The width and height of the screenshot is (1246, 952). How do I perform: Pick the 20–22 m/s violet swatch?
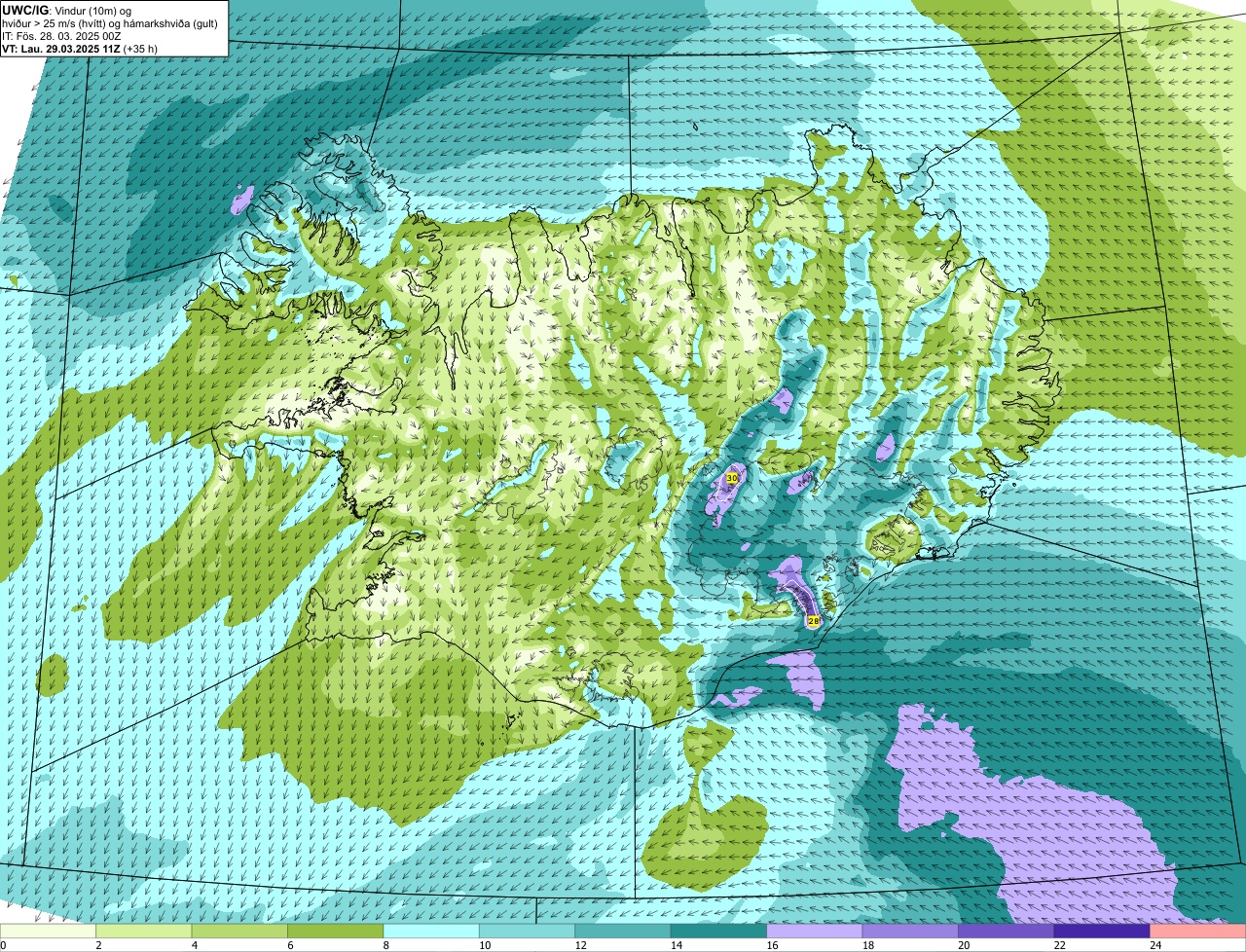(1007, 932)
